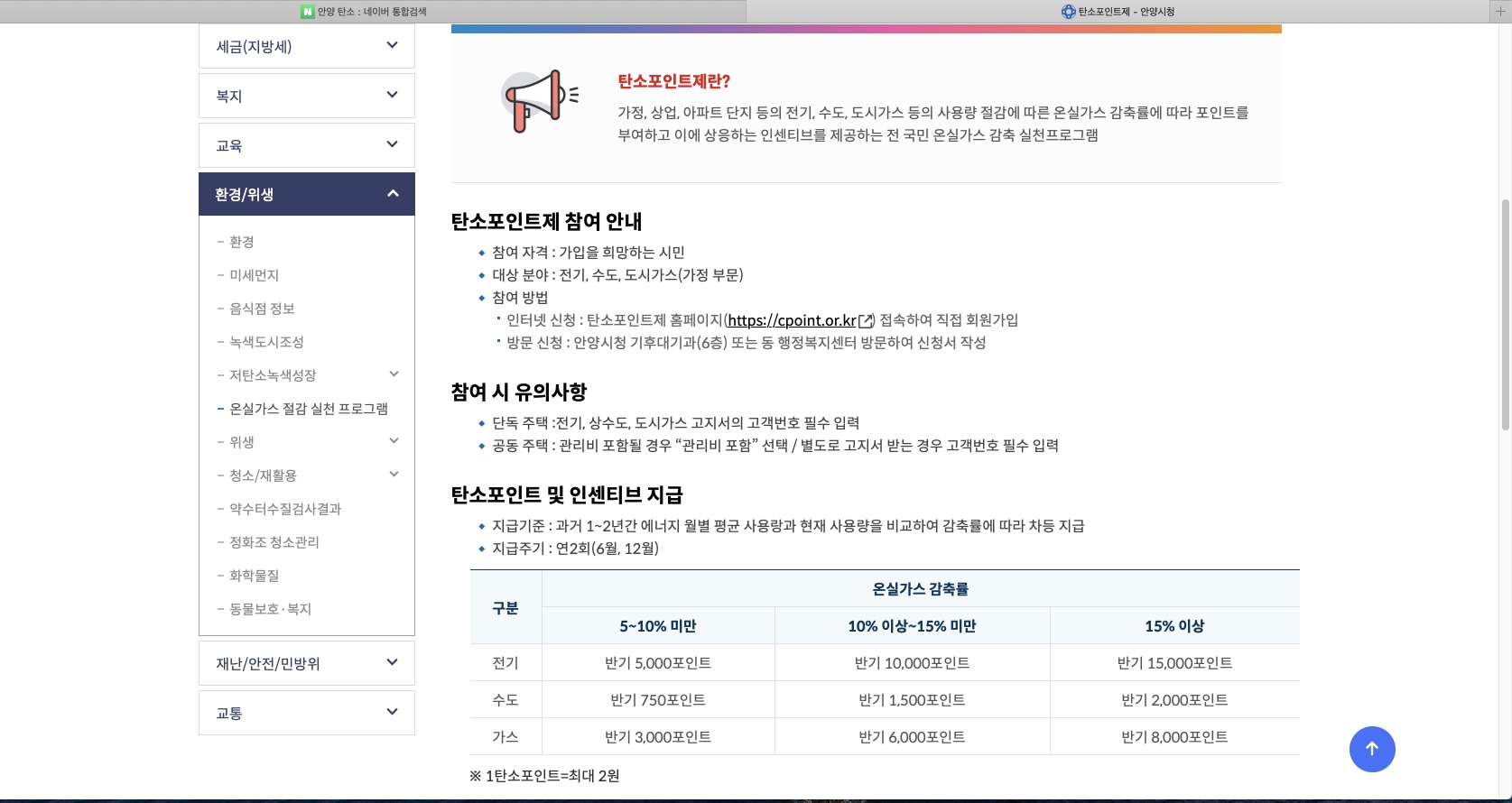Open the 음식점 정보 sidebar item
The width and height of the screenshot is (1512, 803).
(x=262, y=309)
